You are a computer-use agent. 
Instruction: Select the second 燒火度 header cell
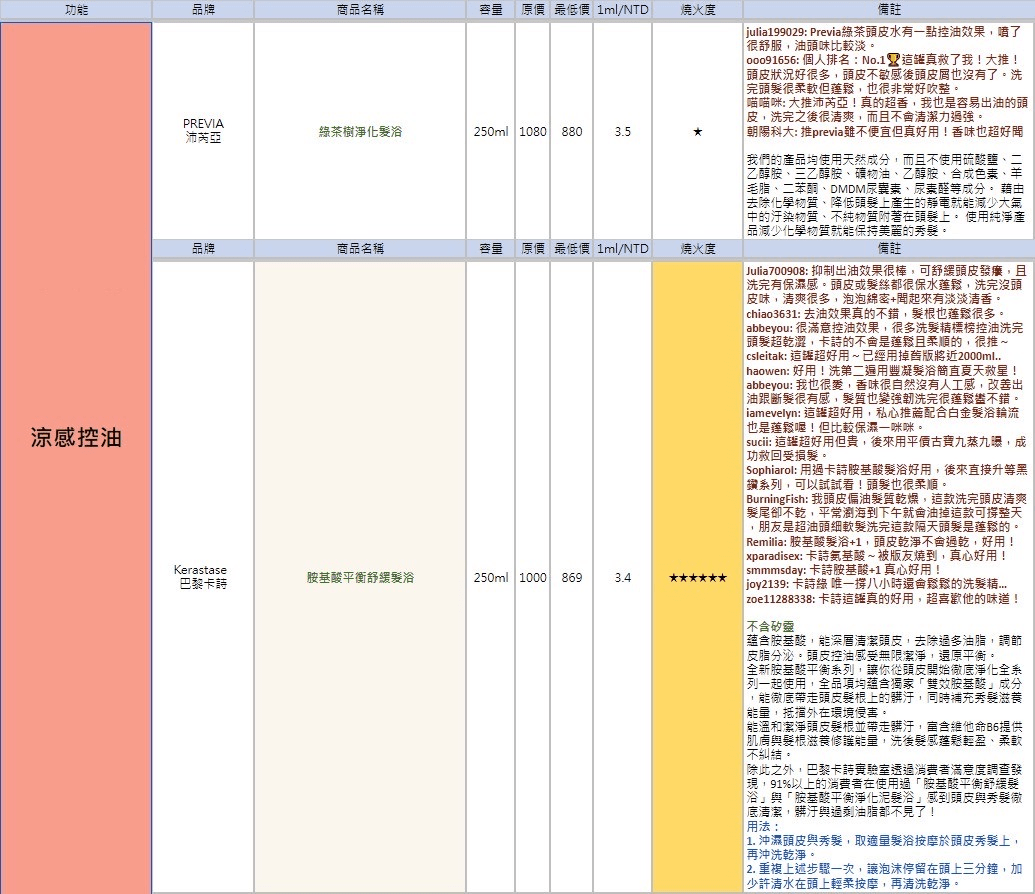pyautogui.click(x=698, y=248)
